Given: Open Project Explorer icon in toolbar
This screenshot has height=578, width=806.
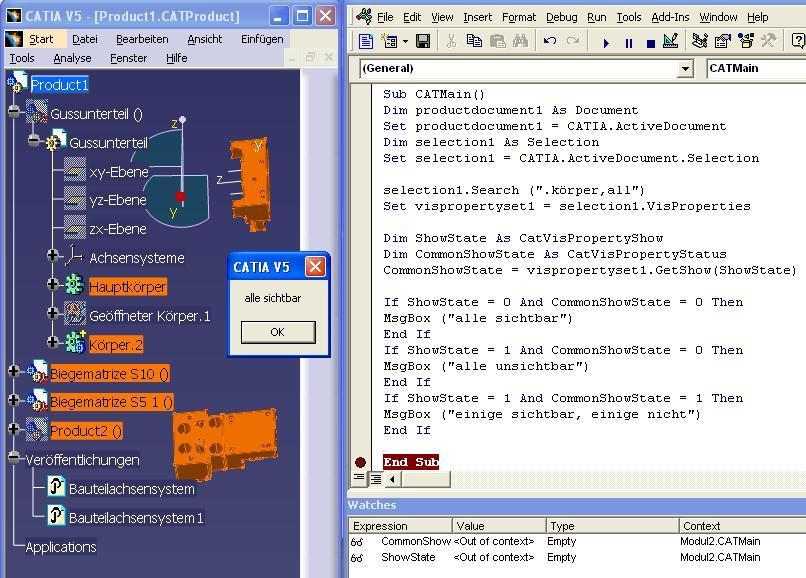Looking at the screenshot, I should (699, 41).
